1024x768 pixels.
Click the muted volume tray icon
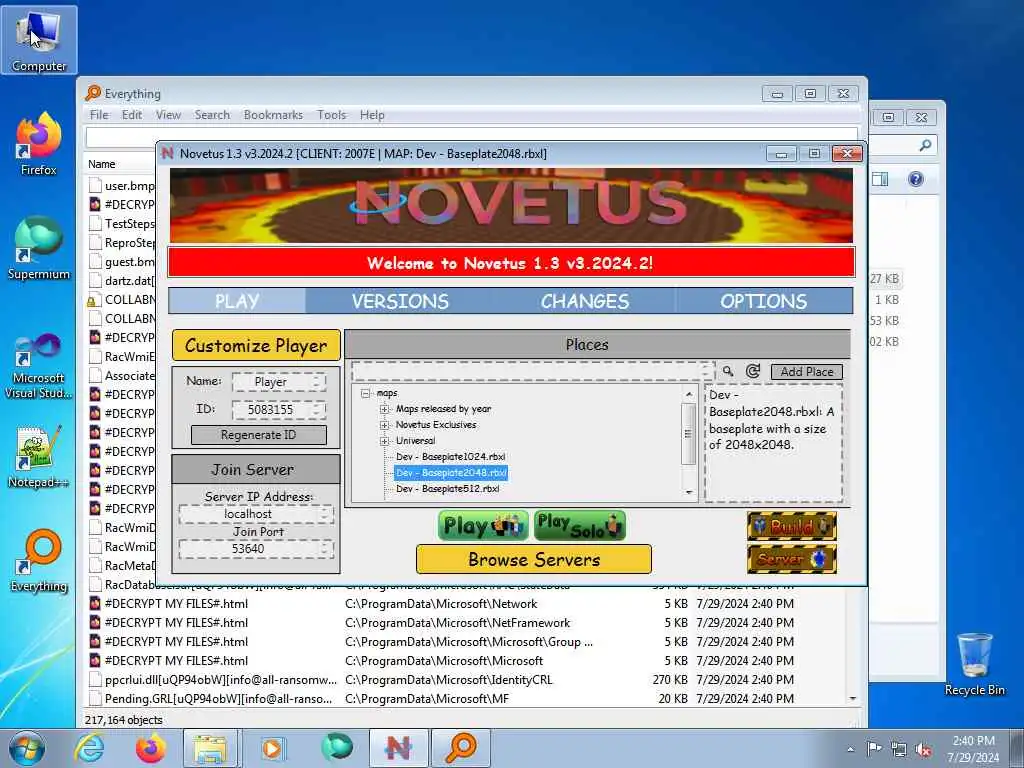pos(923,749)
